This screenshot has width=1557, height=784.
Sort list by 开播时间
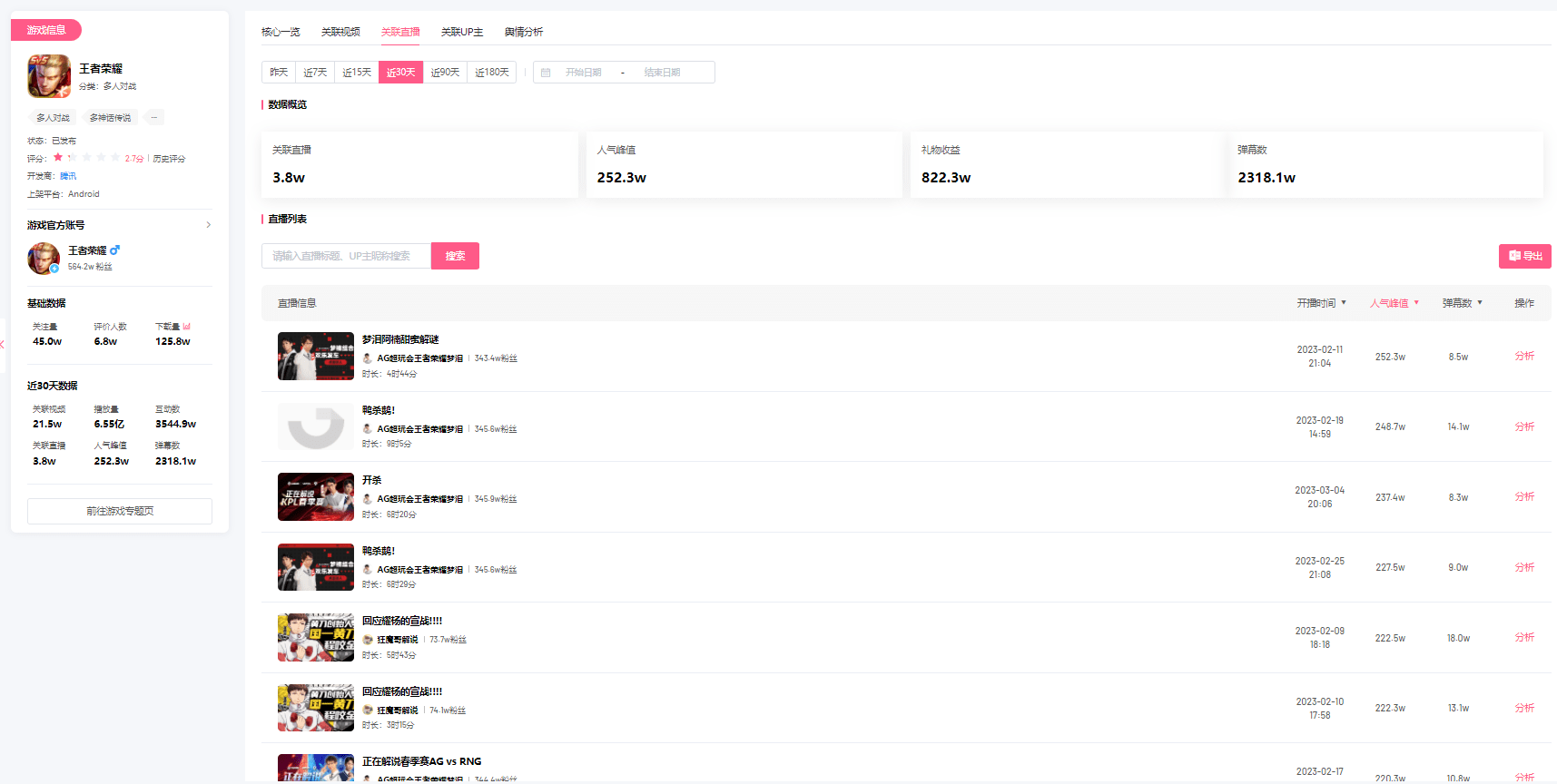pos(1321,303)
